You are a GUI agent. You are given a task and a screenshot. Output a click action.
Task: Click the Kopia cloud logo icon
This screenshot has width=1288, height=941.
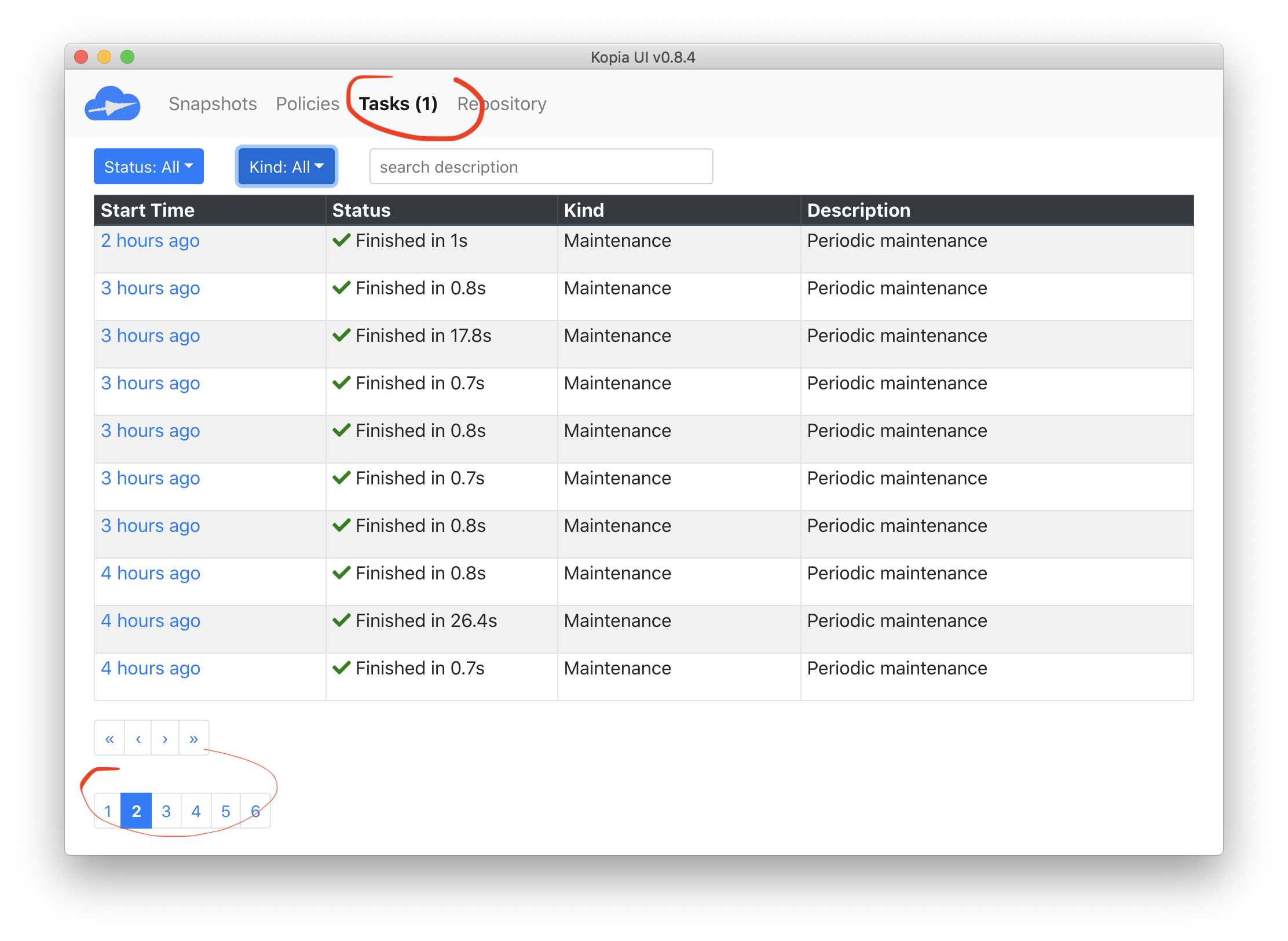point(112,103)
